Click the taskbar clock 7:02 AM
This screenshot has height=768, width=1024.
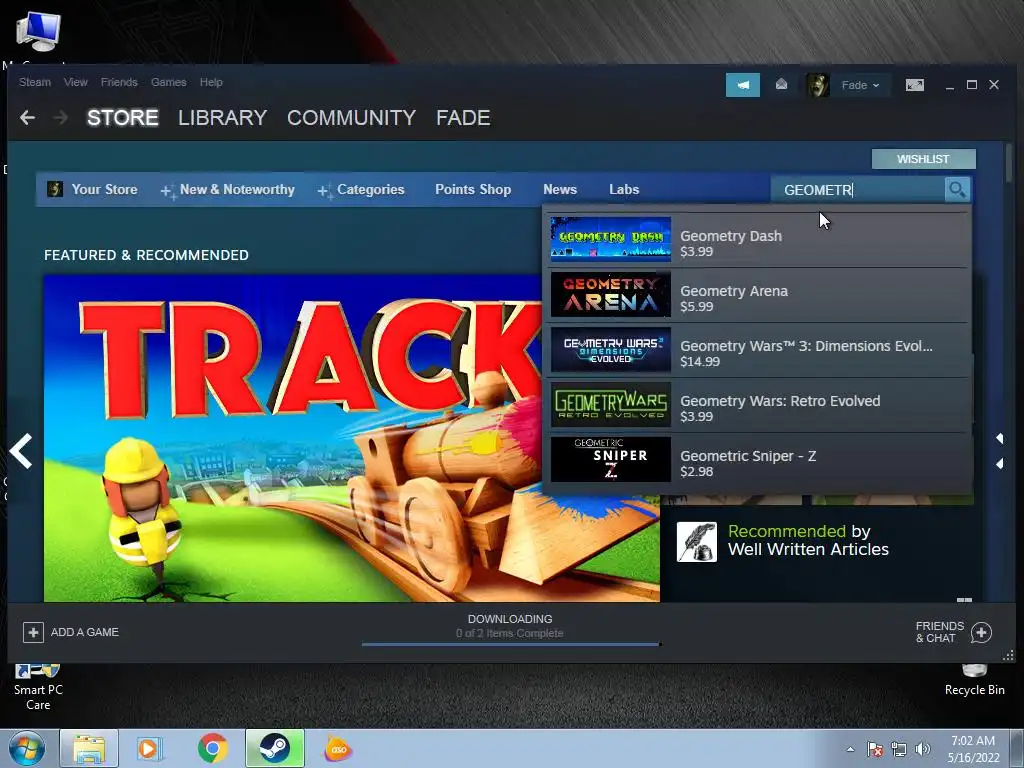[973, 749]
